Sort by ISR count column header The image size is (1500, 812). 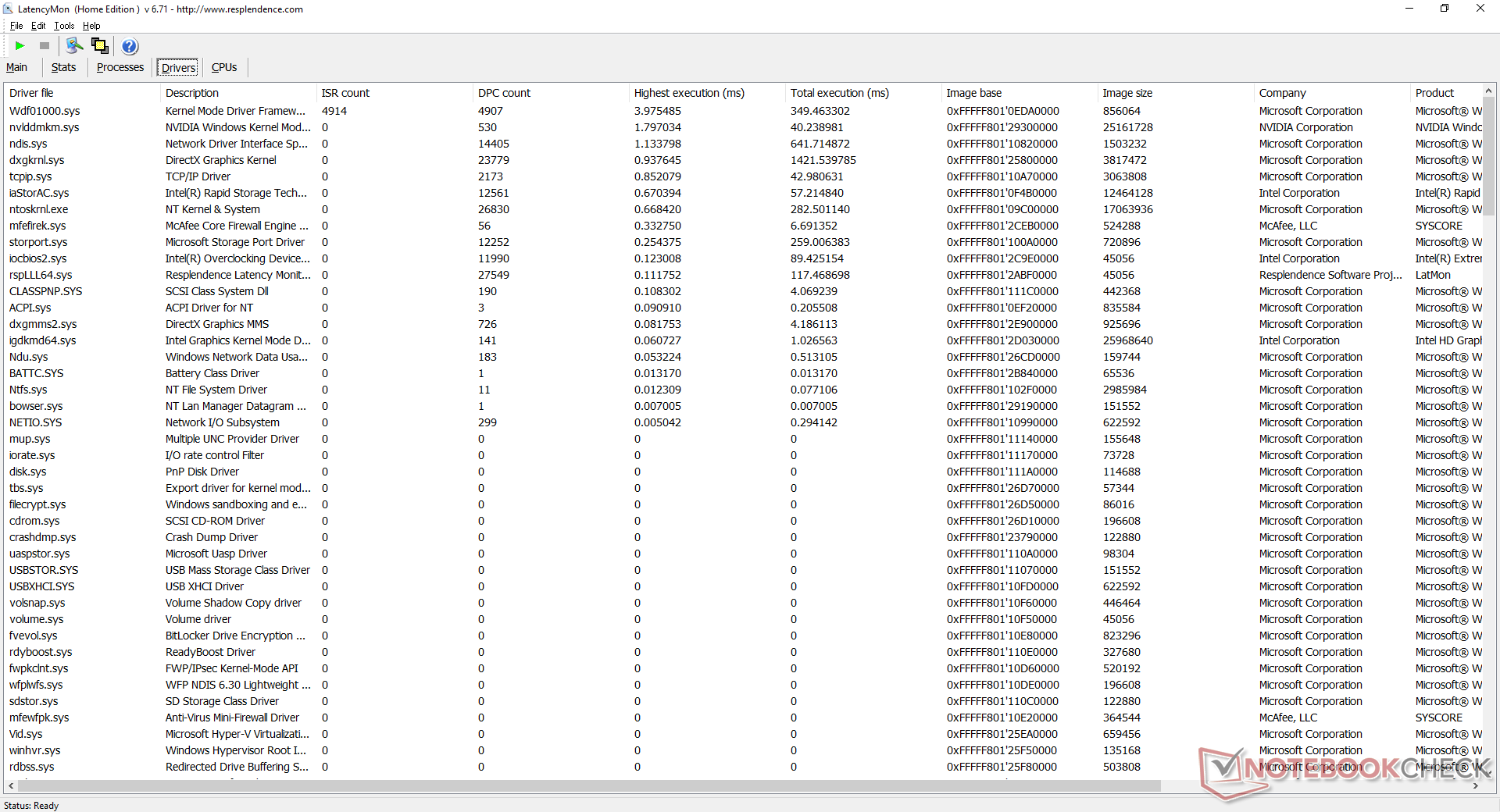pyautogui.click(x=395, y=93)
